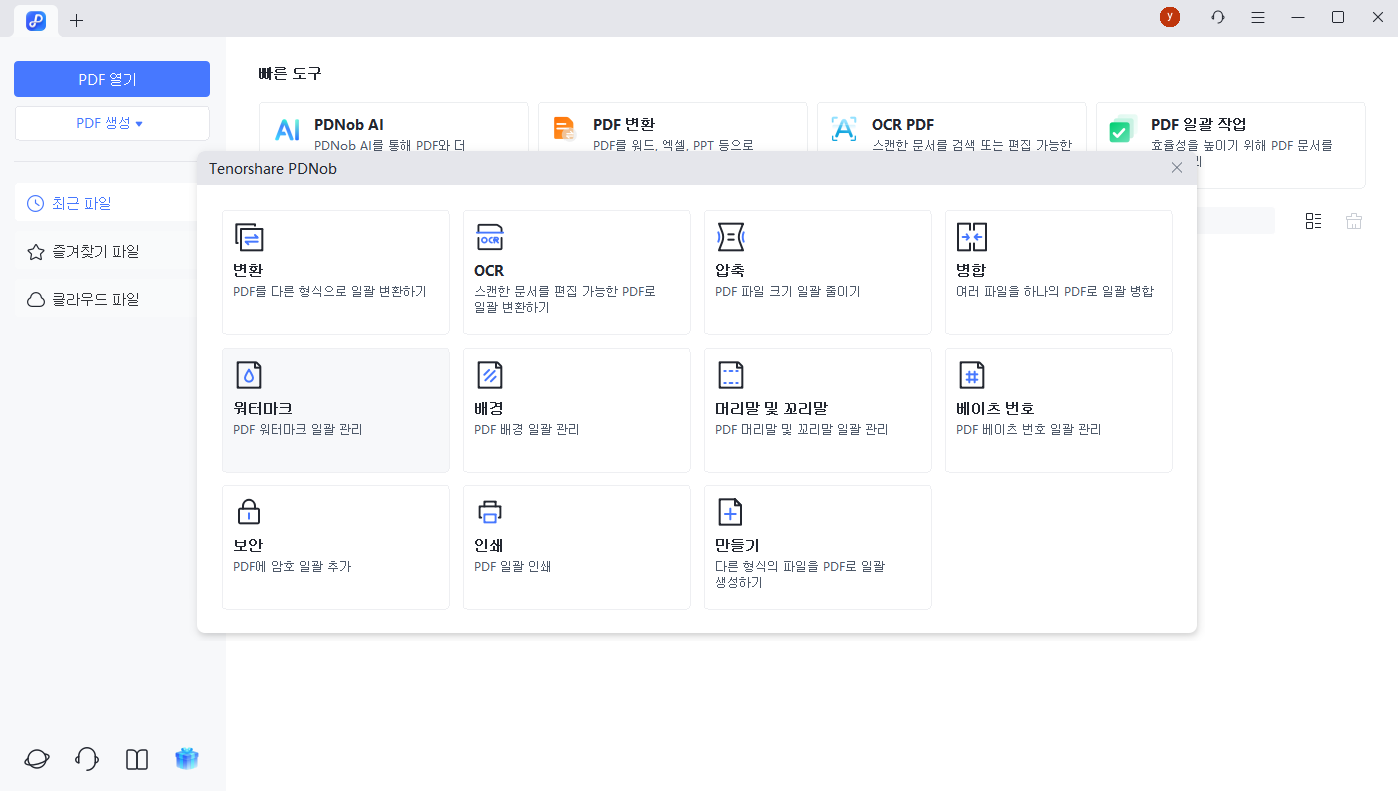This screenshot has width=1398, height=791.
Task: Open the PDNob AI quick tool
Action: (393, 130)
